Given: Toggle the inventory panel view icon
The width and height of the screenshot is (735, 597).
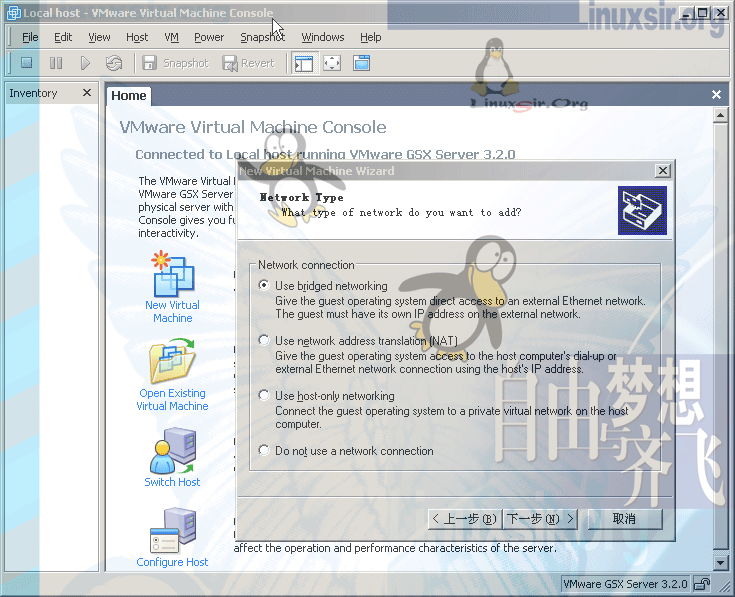Looking at the screenshot, I should [x=304, y=63].
